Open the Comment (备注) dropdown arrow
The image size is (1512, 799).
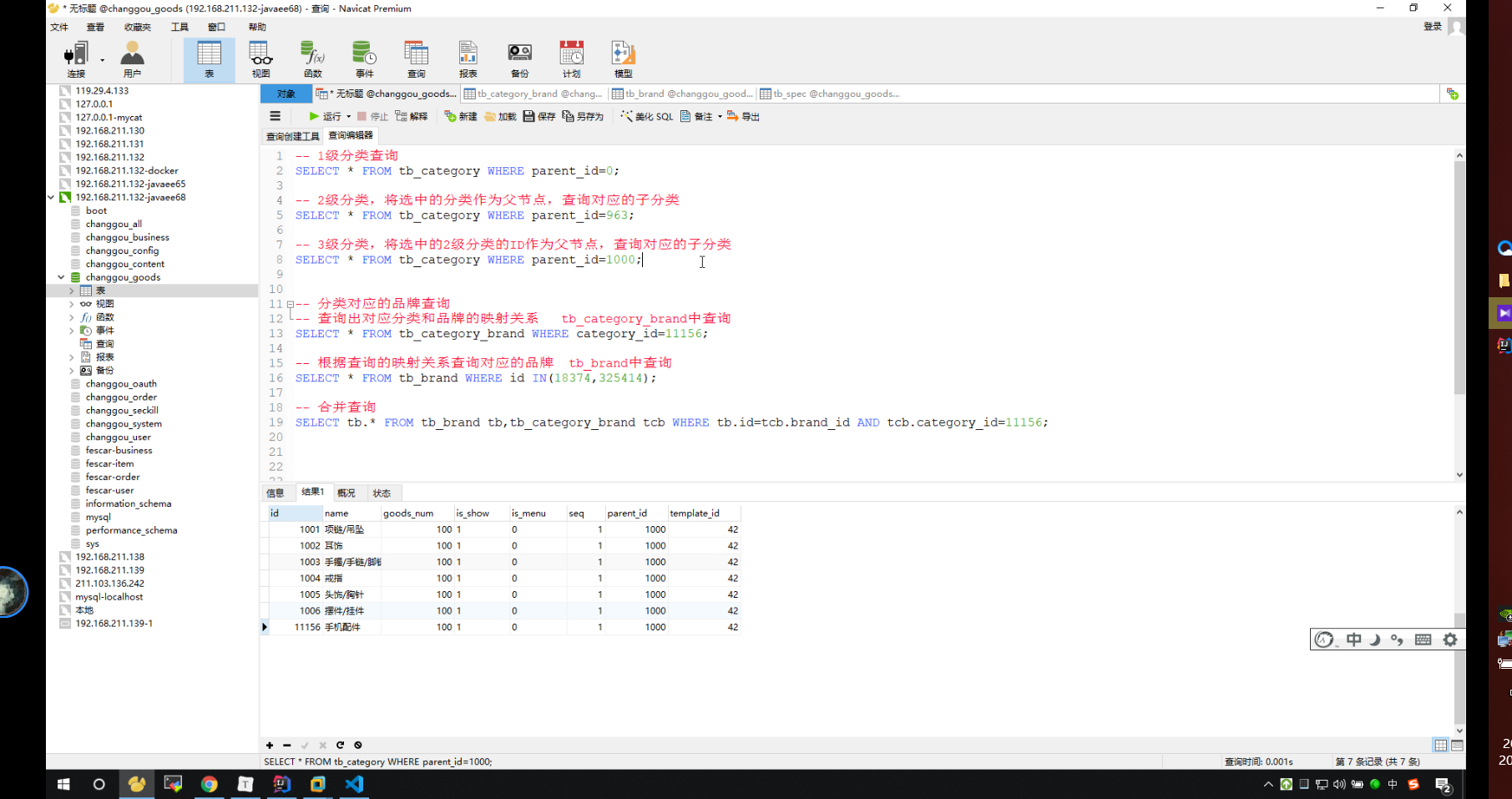(720, 117)
